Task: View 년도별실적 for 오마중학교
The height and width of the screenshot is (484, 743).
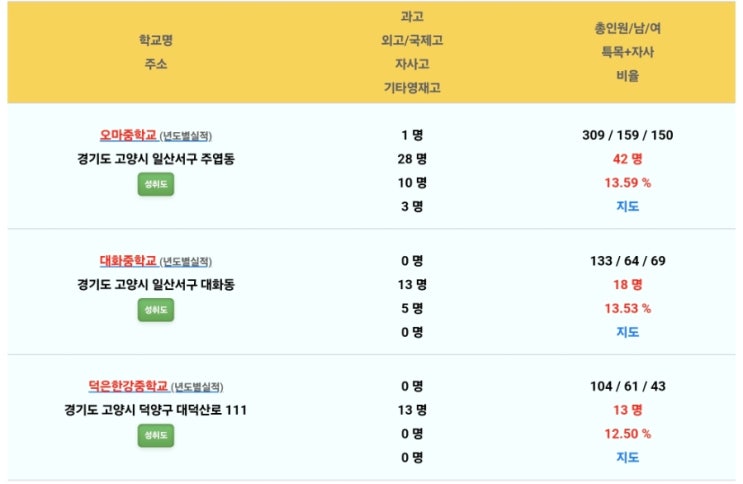Action: [x=186, y=136]
